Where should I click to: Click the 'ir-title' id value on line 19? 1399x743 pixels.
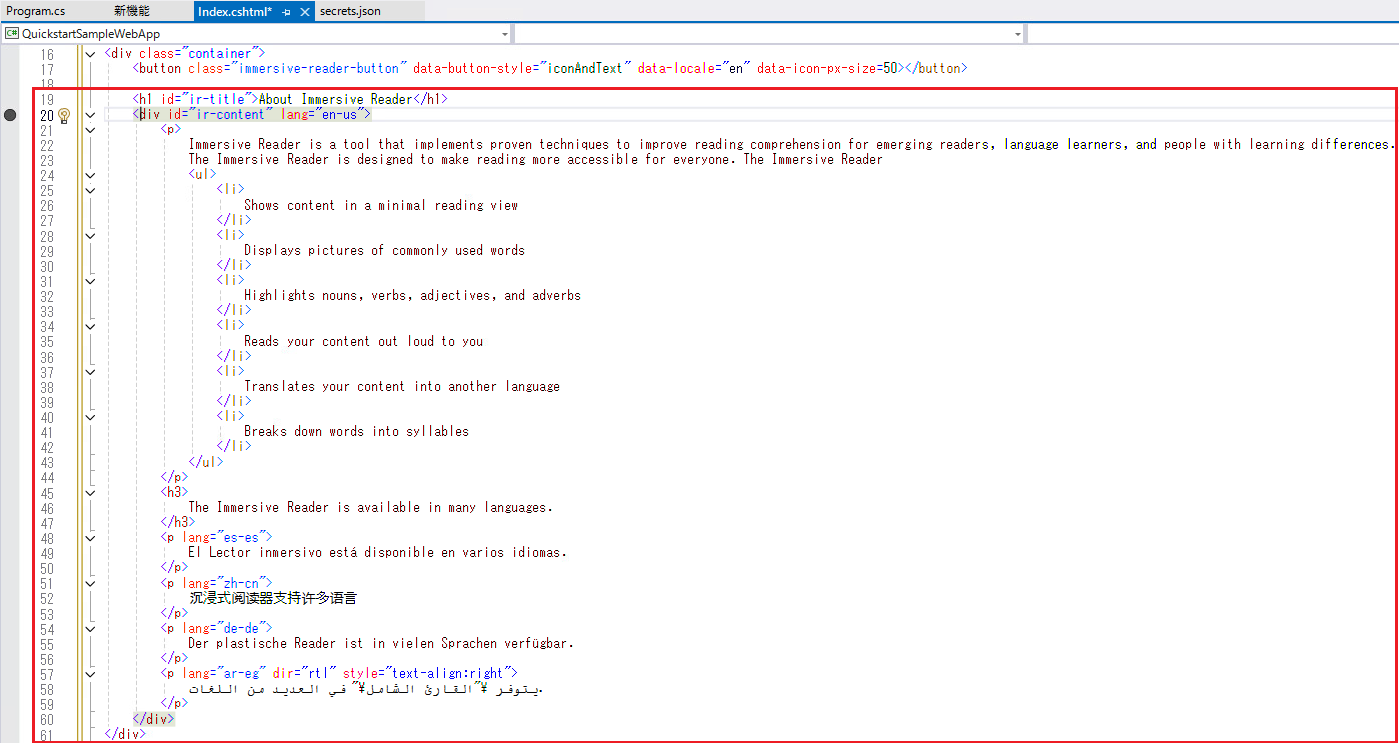click(215, 99)
